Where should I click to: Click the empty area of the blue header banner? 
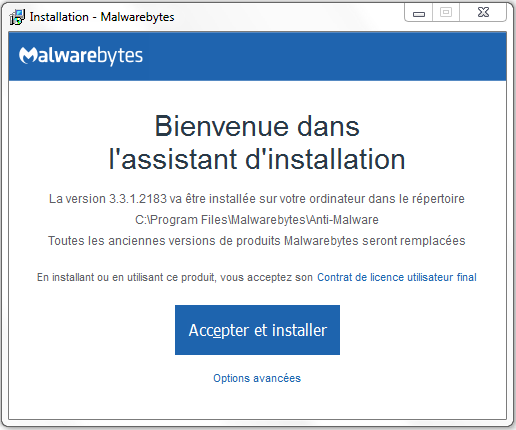(323, 56)
